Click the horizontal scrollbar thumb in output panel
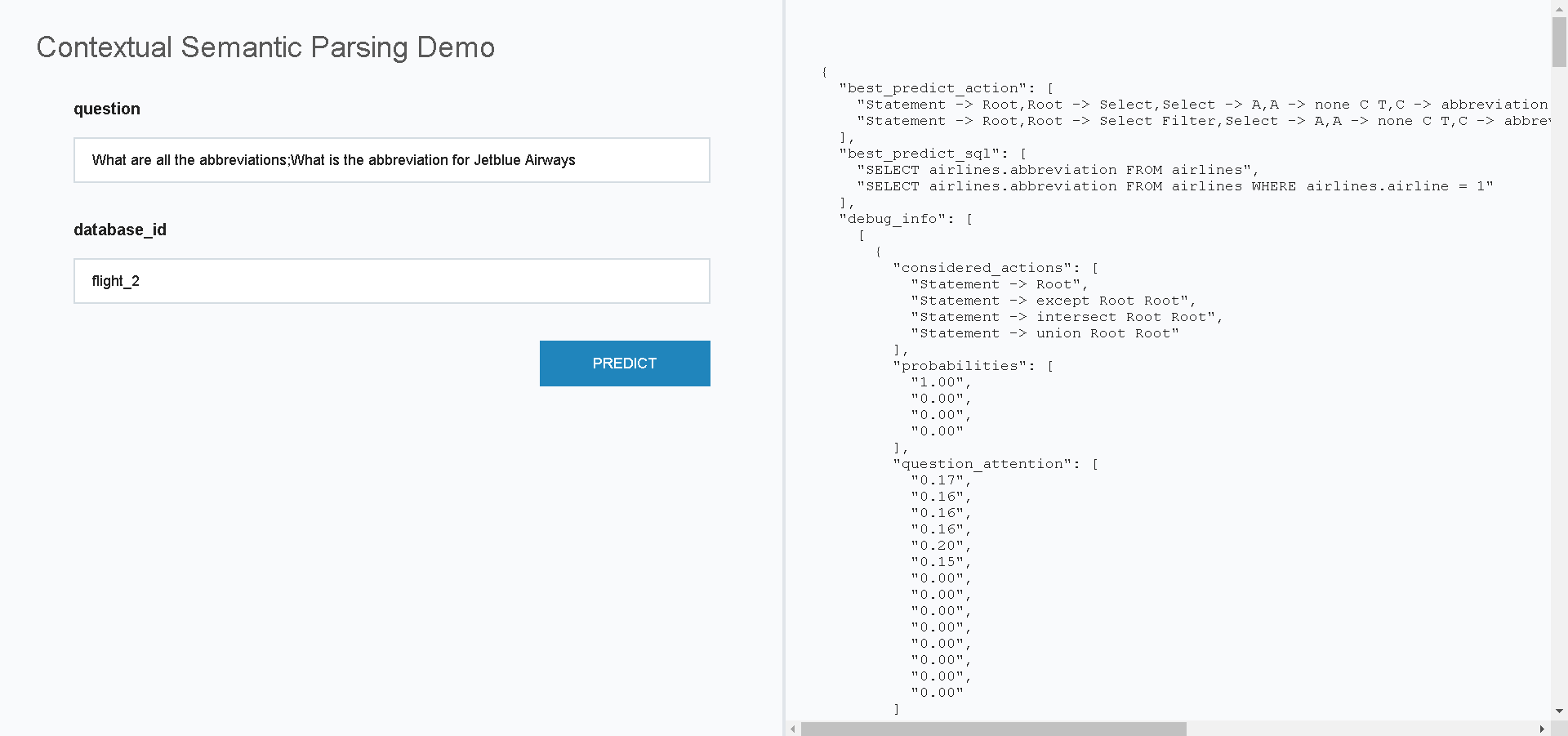Screen dimensions: 1568x736 (x=993, y=729)
